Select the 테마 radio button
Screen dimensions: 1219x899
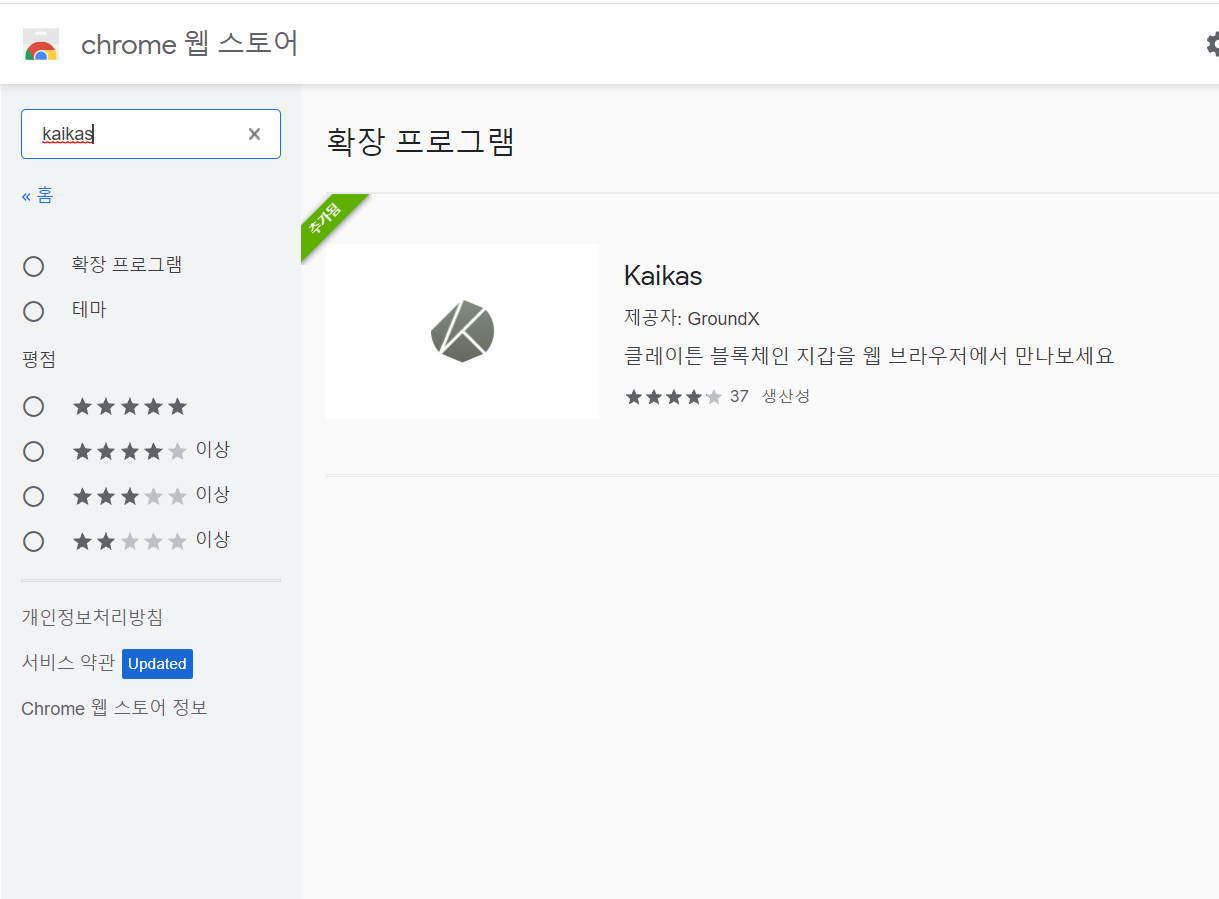pyautogui.click(x=34, y=311)
